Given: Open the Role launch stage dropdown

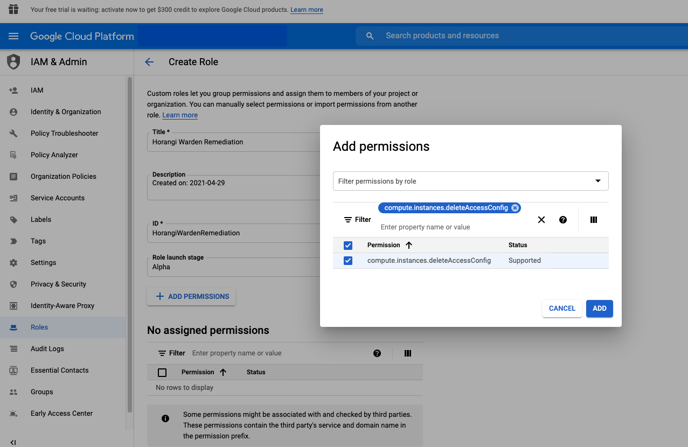Looking at the screenshot, I should (235, 264).
